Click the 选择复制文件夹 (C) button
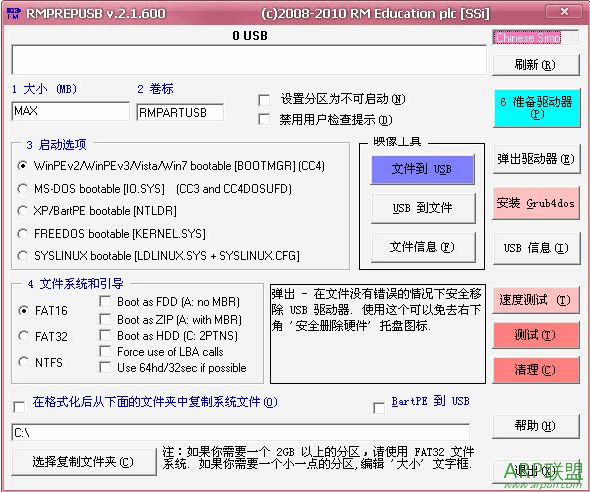590x492 pixels. (84, 462)
